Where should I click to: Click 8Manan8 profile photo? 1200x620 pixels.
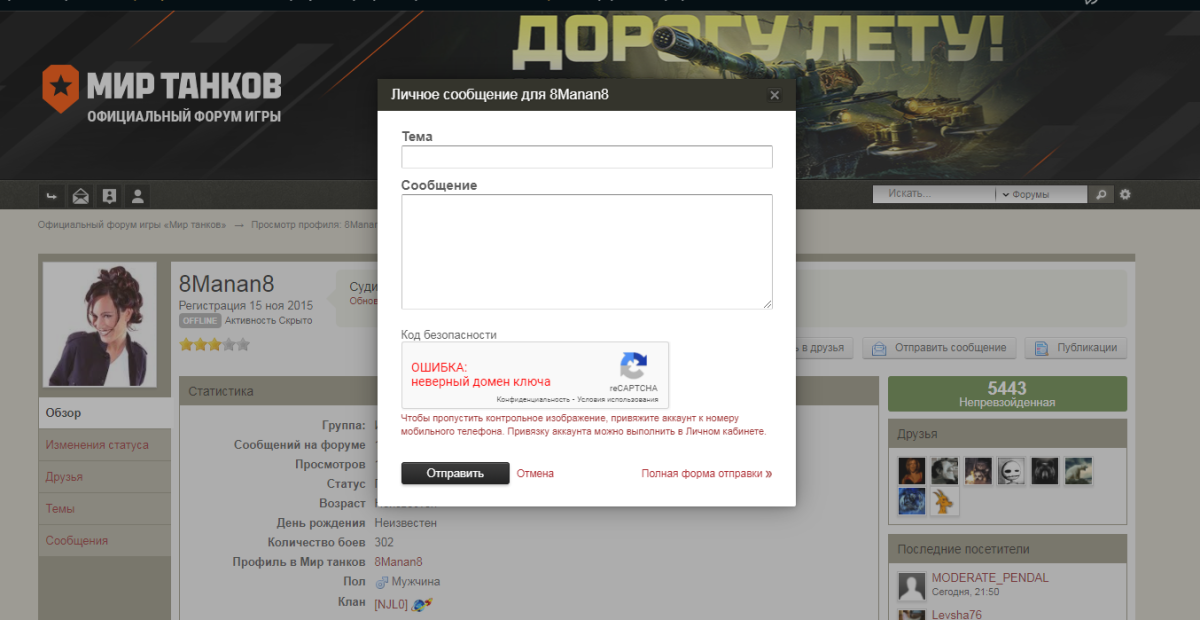click(99, 324)
